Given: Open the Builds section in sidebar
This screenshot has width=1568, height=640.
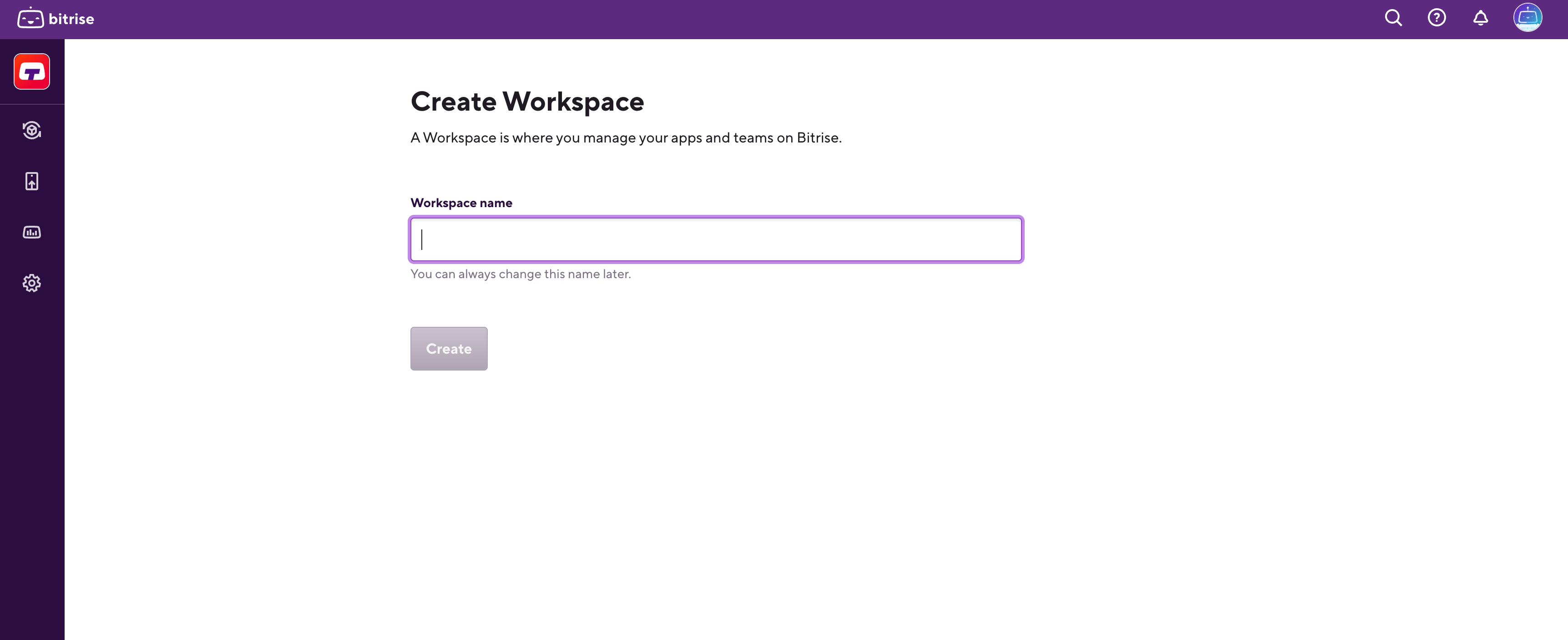Looking at the screenshot, I should (x=31, y=130).
